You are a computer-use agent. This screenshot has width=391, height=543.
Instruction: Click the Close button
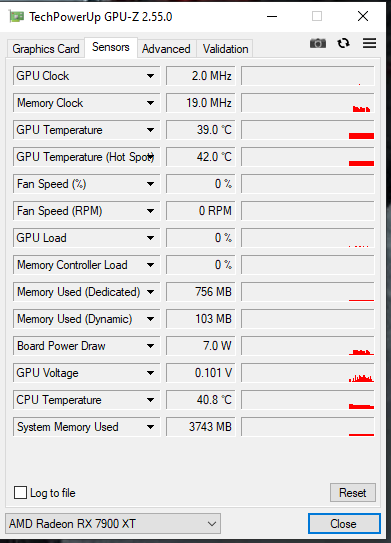pyautogui.click(x=344, y=524)
